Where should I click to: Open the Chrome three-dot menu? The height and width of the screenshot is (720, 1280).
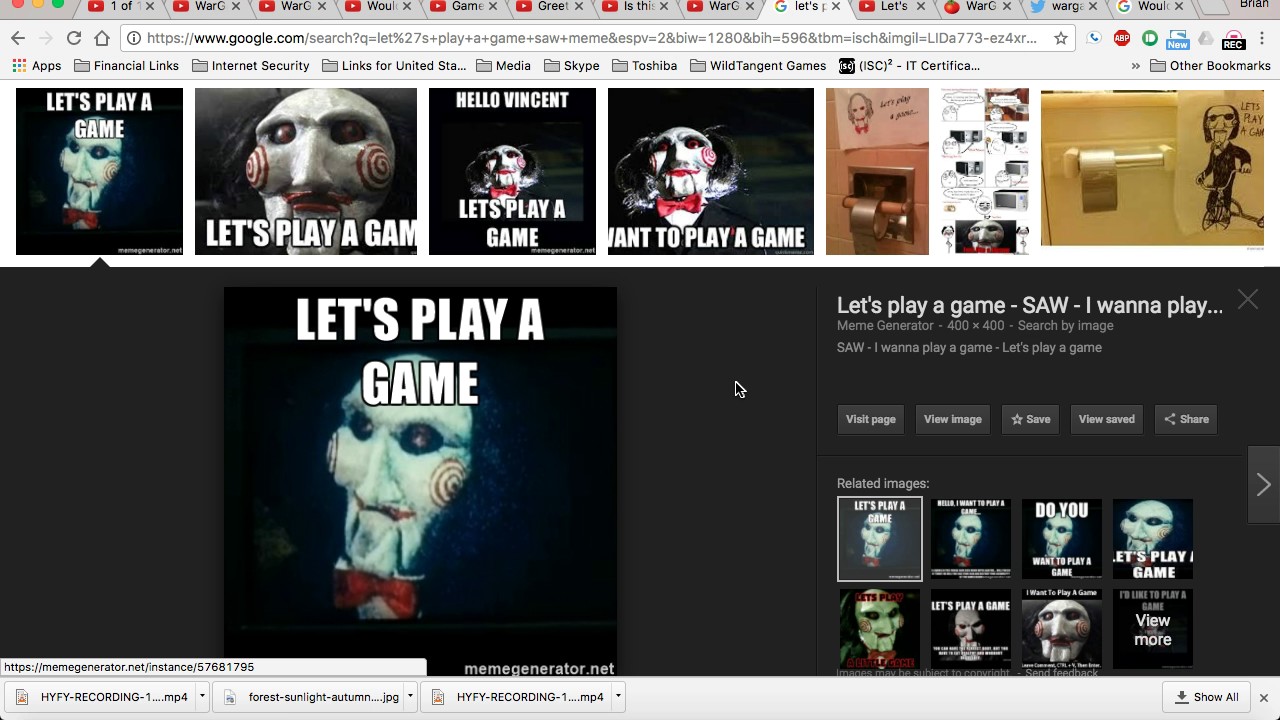click(1262, 39)
